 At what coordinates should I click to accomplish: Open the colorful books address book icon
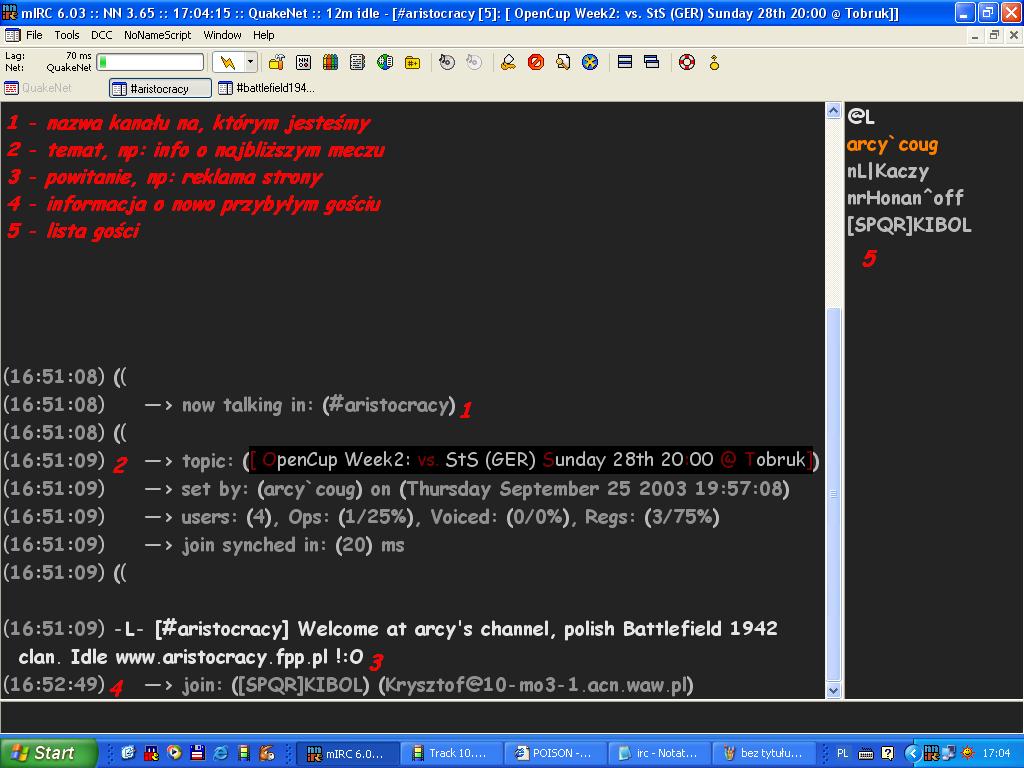tap(330, 62)
